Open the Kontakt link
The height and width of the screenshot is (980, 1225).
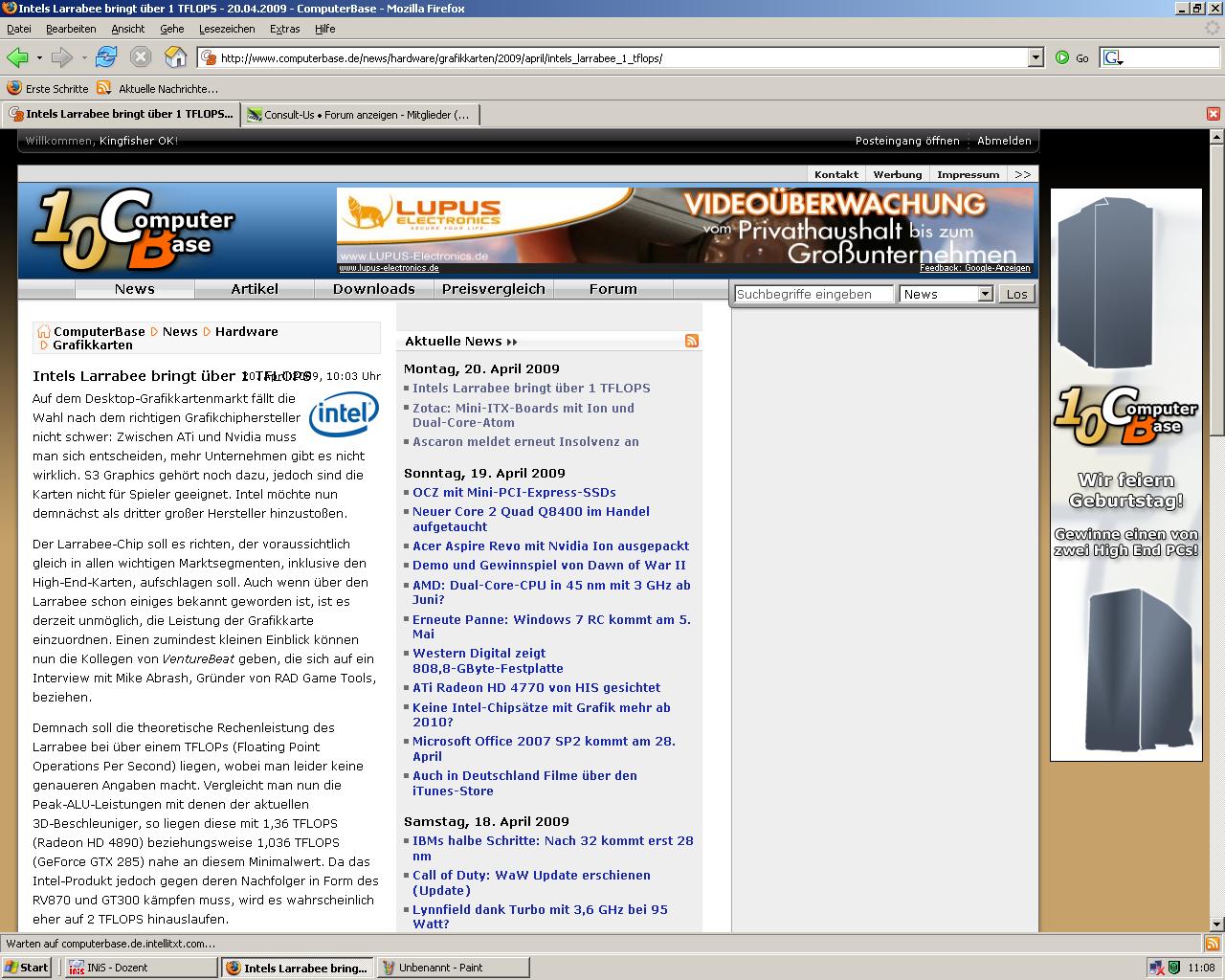click(836, 174)
